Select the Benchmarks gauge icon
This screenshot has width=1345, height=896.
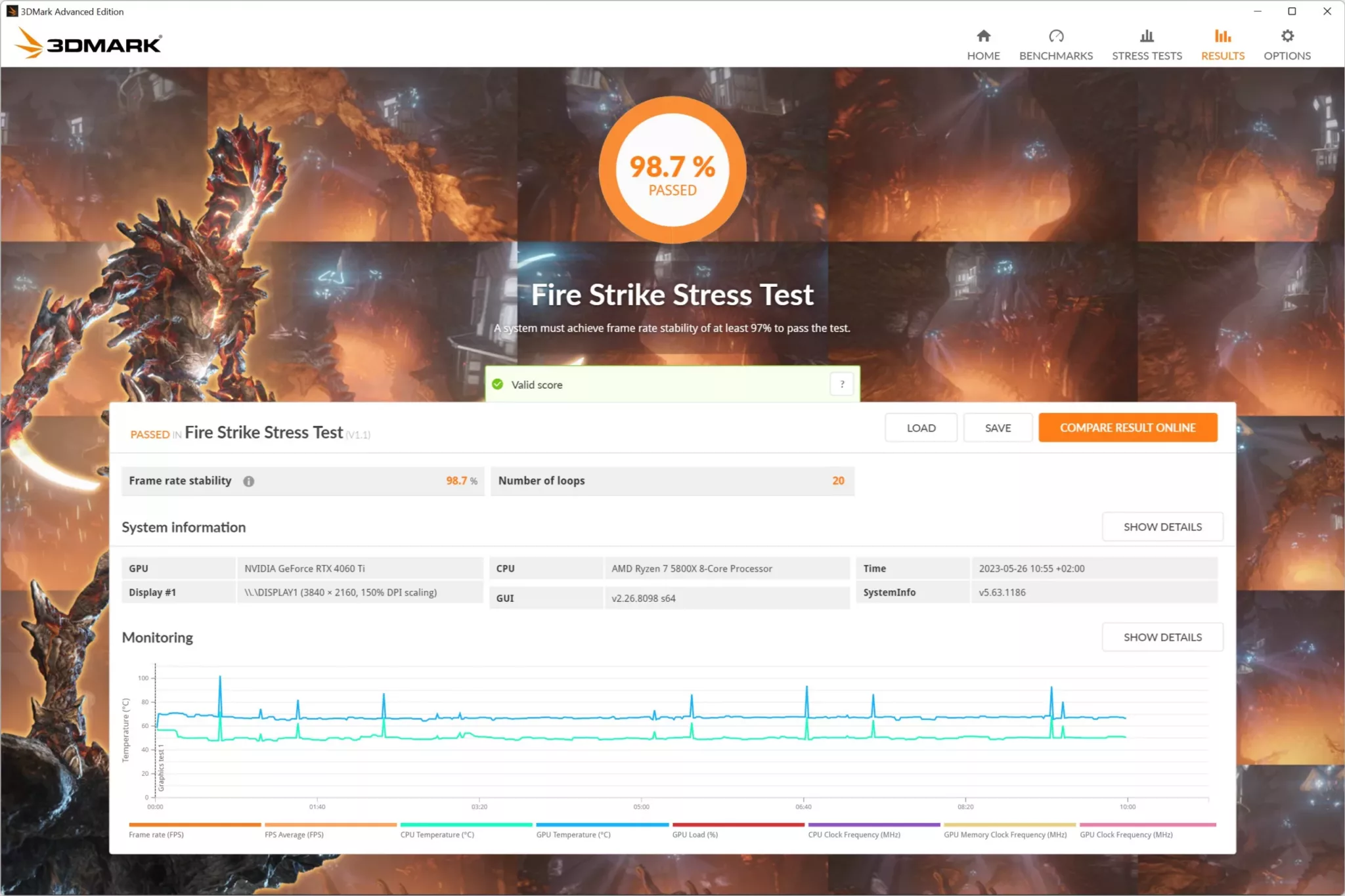click(x=1056, y=36)
